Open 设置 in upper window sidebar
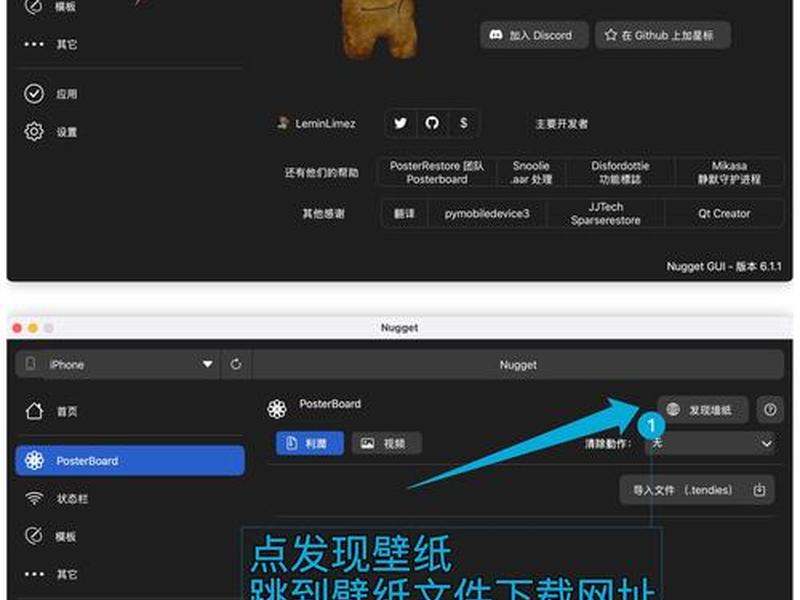The width and height of the screenshot is (800, 600). click(x=130, y=132)
